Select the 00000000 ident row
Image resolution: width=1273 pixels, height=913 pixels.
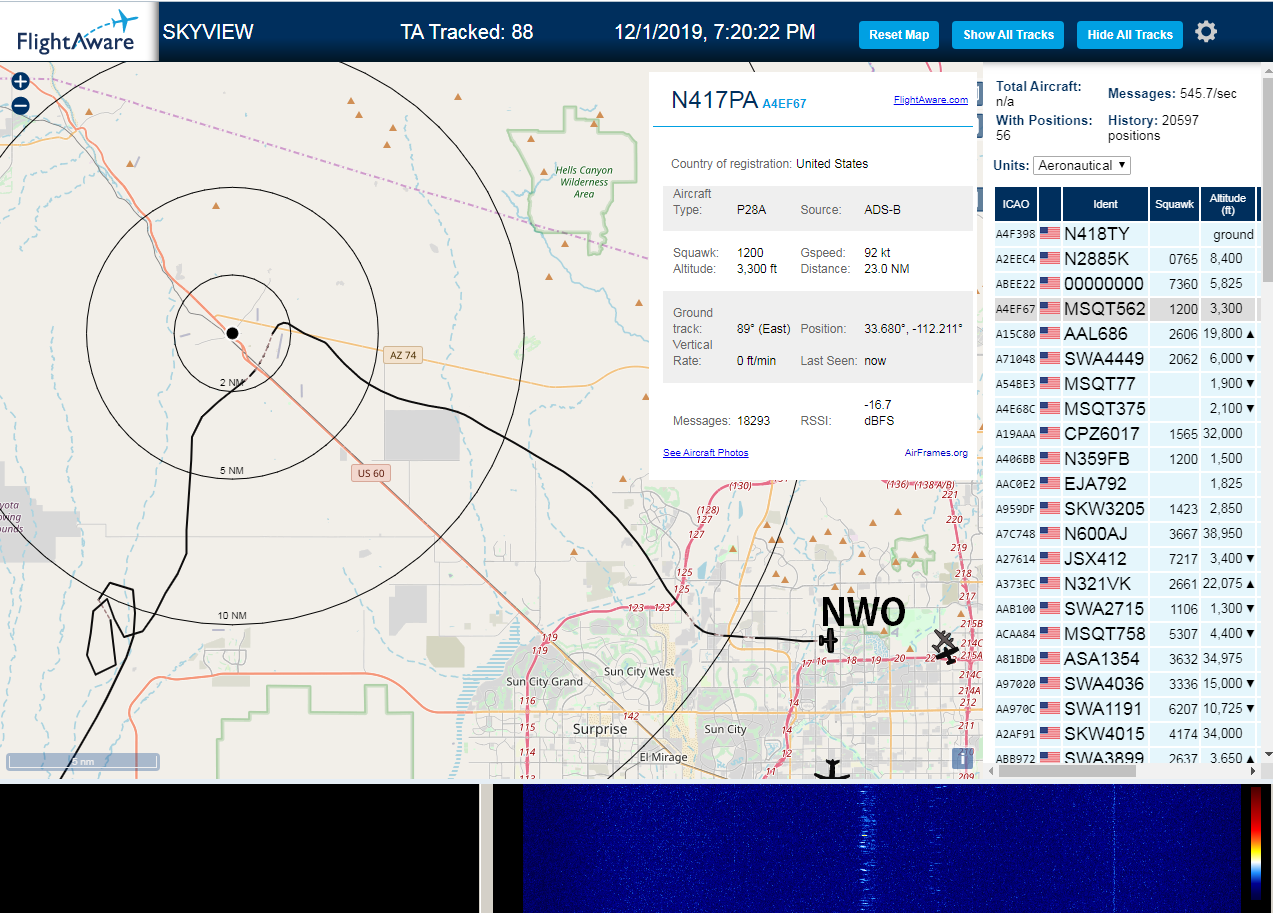pos(1104,284)
